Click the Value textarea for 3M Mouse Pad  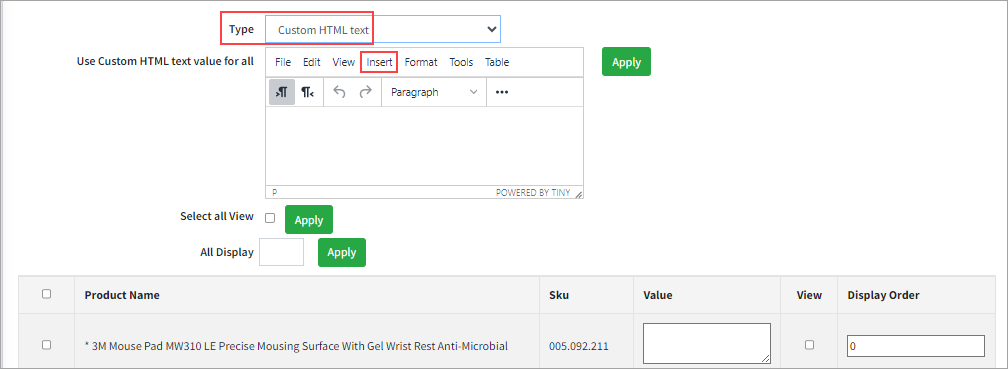click(706, 343)
